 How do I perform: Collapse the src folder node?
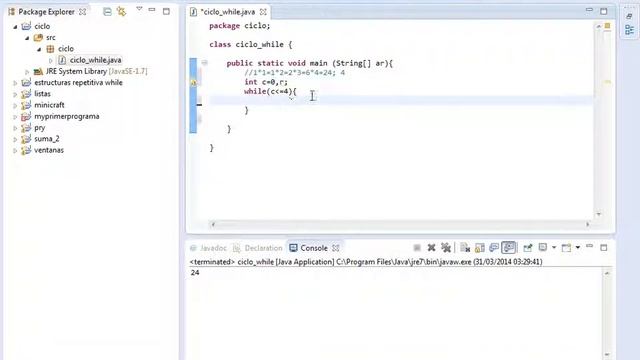(x=27, y=38)
